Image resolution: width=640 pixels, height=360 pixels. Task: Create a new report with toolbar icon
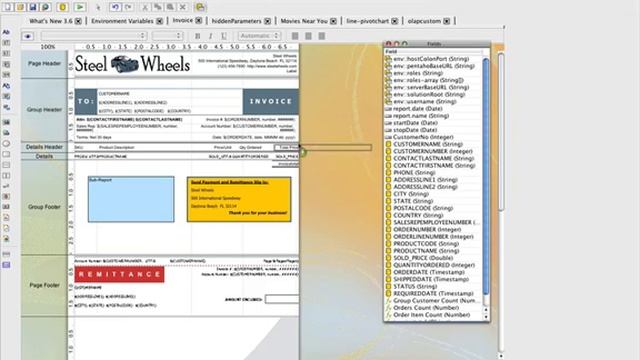tap(7, 7)
